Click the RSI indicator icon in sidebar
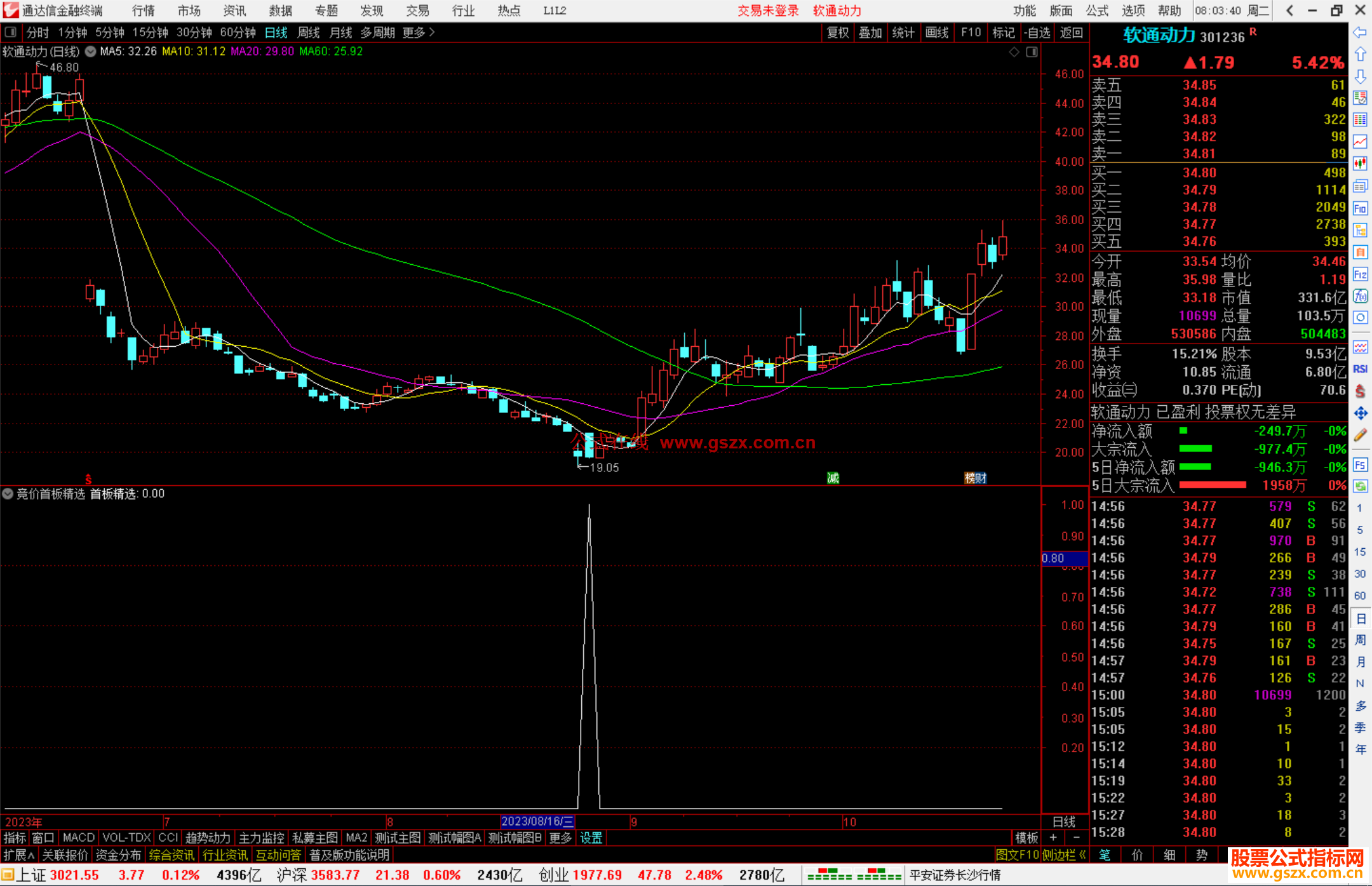Viewport: 1372px width, 886px height. 1360,369
